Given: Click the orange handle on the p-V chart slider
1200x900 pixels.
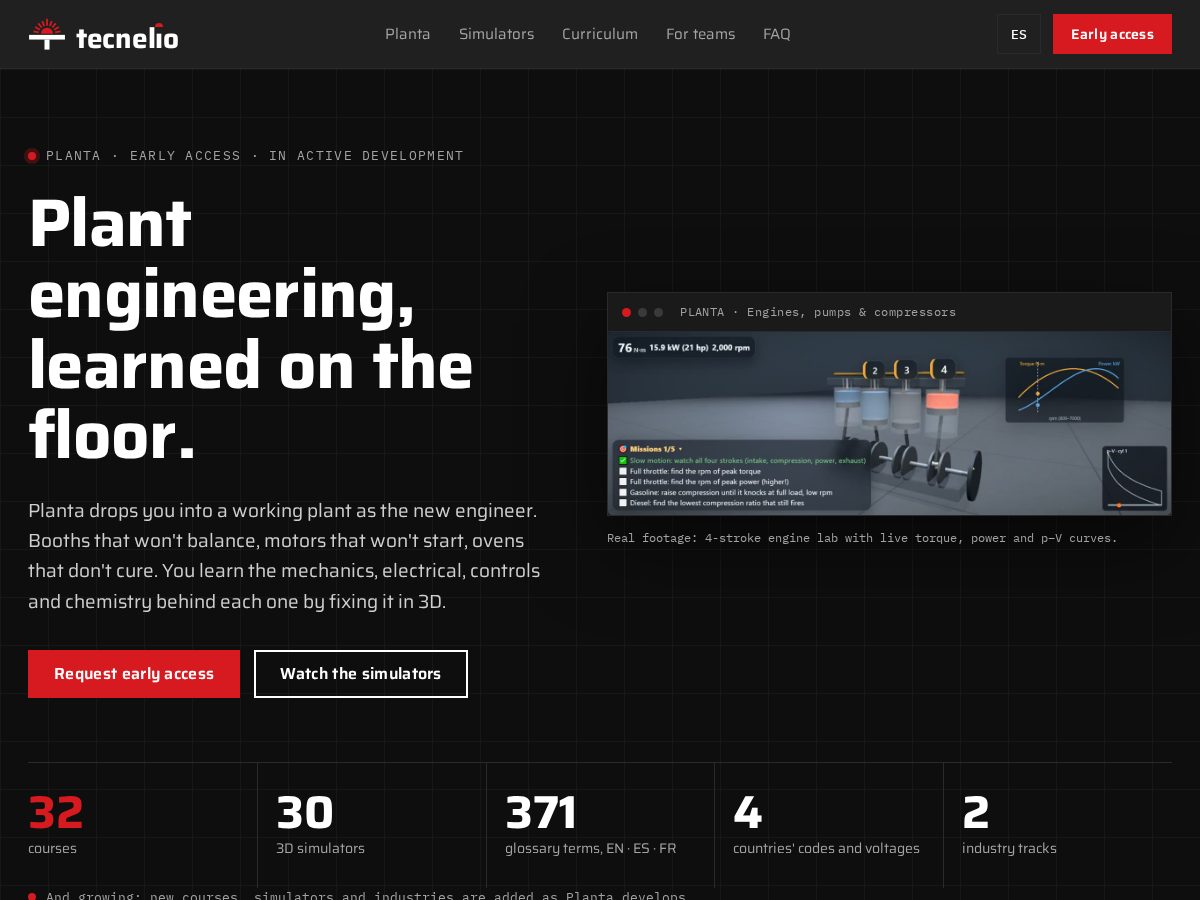Looking at the screenshot, I should click(1119, 505).
